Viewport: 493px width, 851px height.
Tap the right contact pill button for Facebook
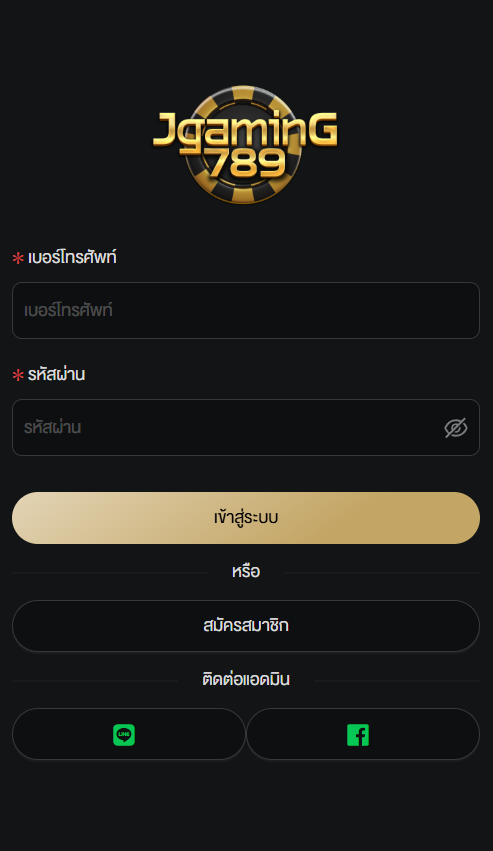pyautogui.click(x=363, y=734)
